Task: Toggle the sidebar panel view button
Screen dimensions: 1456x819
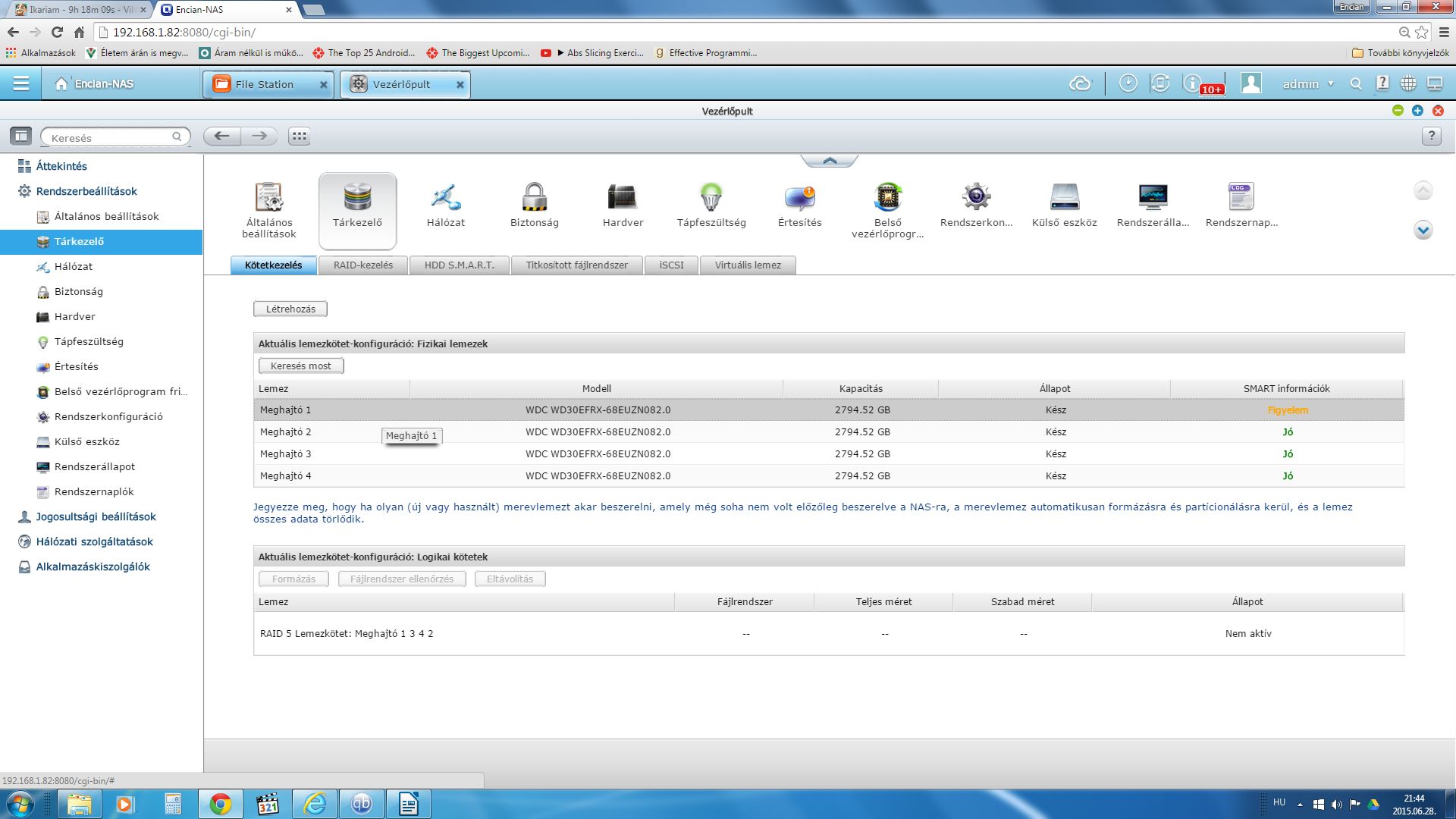Action: click(20, 136)
